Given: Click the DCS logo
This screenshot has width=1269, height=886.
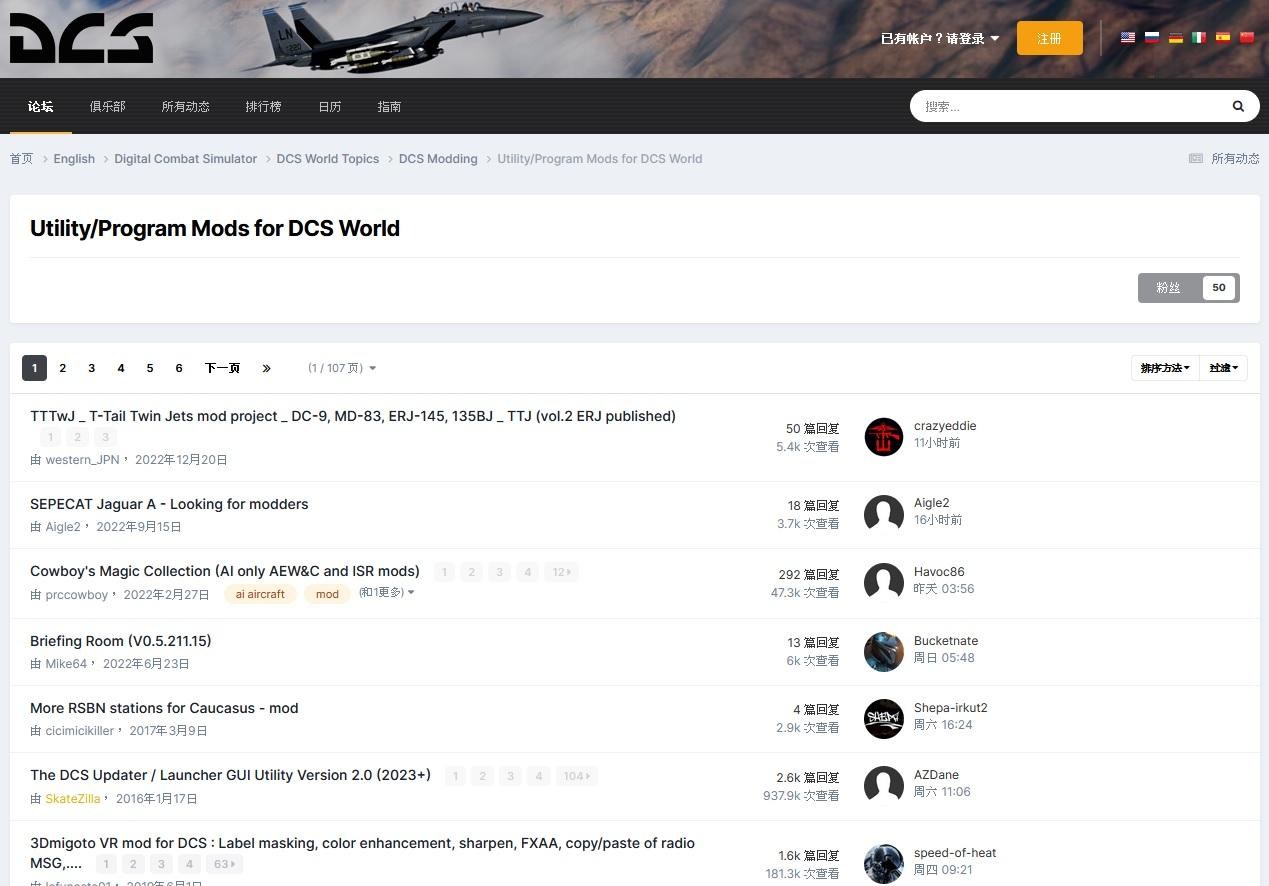Looking at the screenshot, I should tap(81, 38).
